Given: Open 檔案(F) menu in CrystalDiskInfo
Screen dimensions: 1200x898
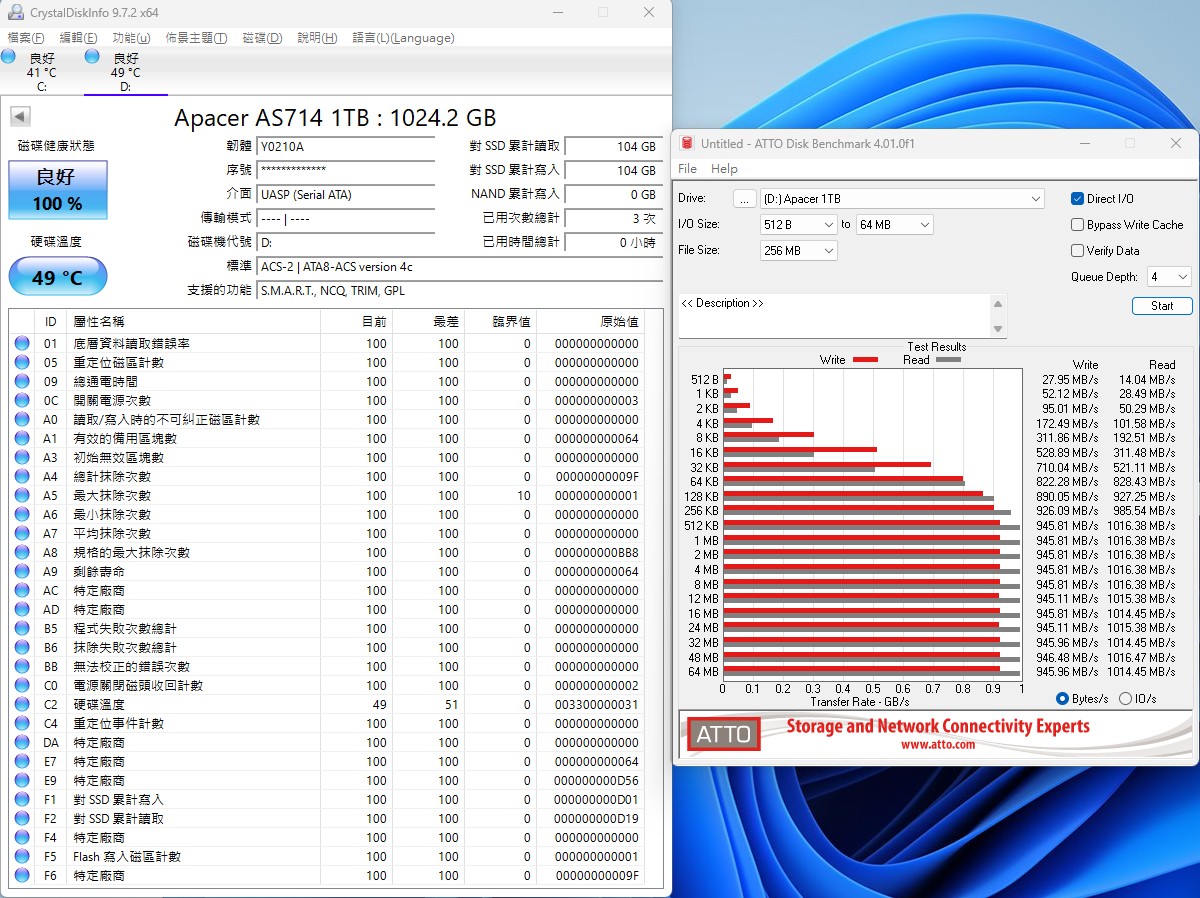Looking at the screenshot, I should pos(26,38).
